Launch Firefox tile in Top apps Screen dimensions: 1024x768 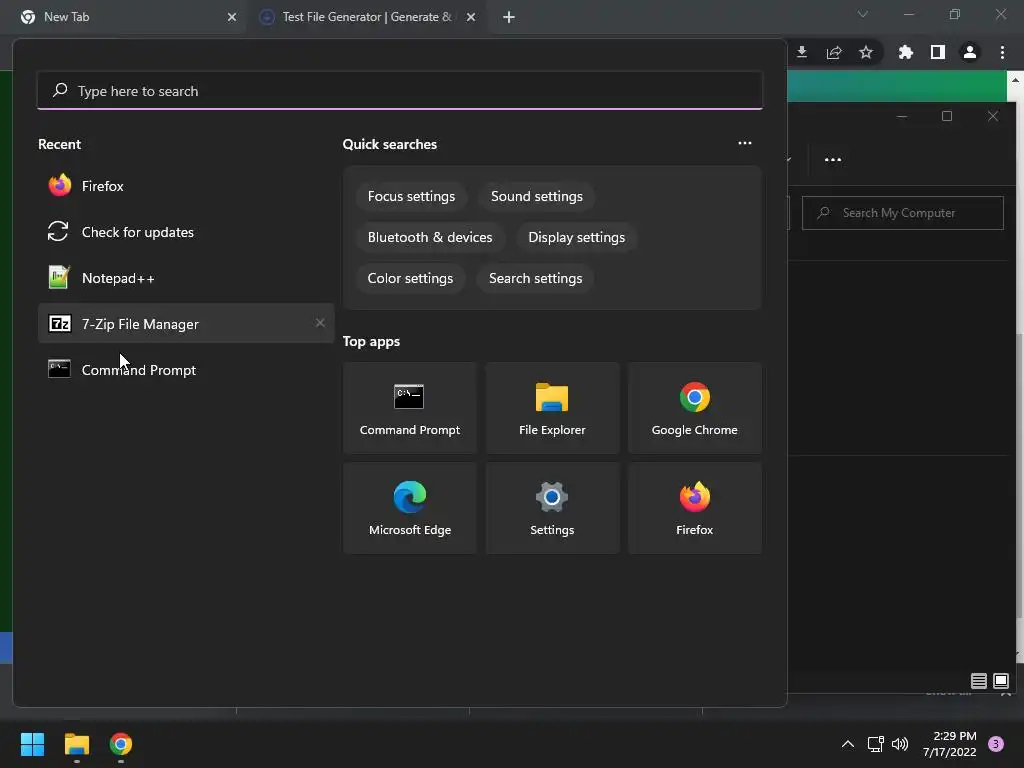[x=695, y=508]
